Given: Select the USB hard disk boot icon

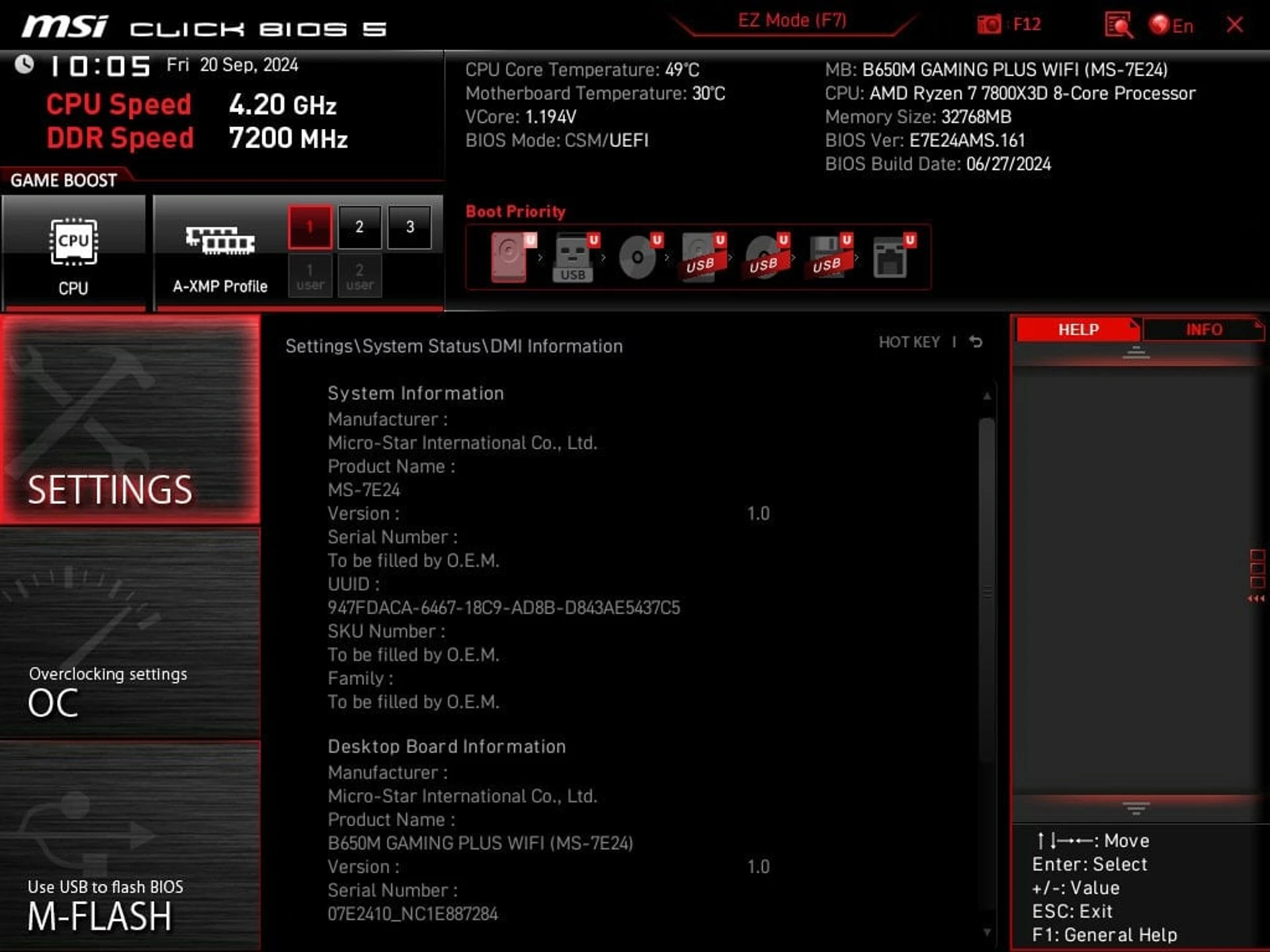Looking at the screenshot, I should pos(702,257).
